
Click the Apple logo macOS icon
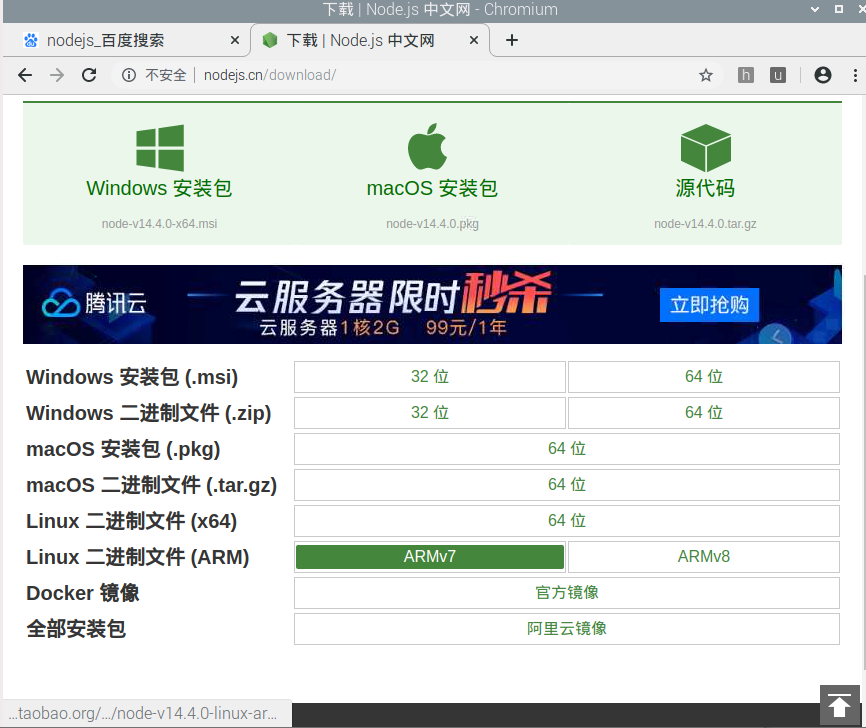tap(427, 146)
